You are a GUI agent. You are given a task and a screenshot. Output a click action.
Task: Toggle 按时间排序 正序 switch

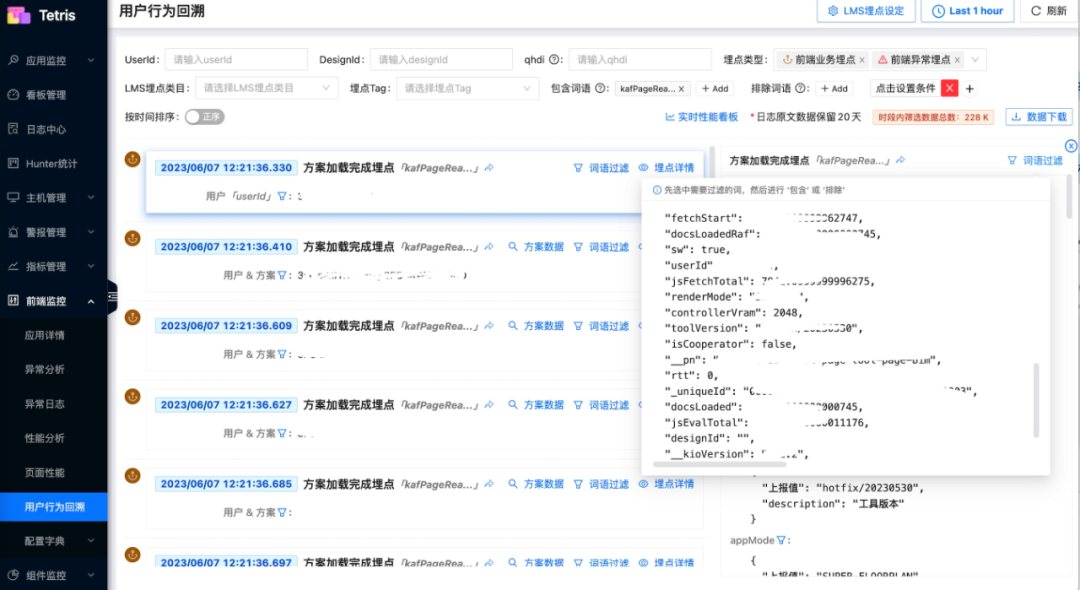205,117
